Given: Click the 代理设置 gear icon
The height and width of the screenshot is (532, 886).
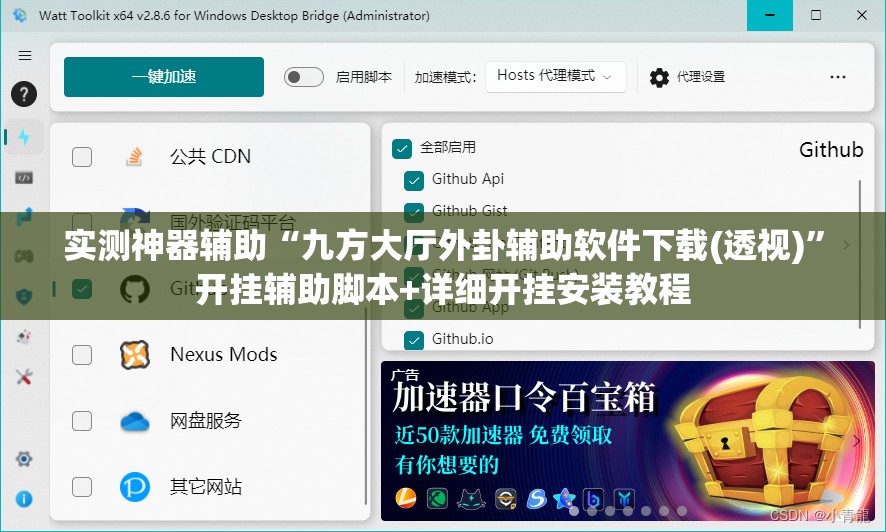Looking at the screenshot, I should [x=659, y=77].
